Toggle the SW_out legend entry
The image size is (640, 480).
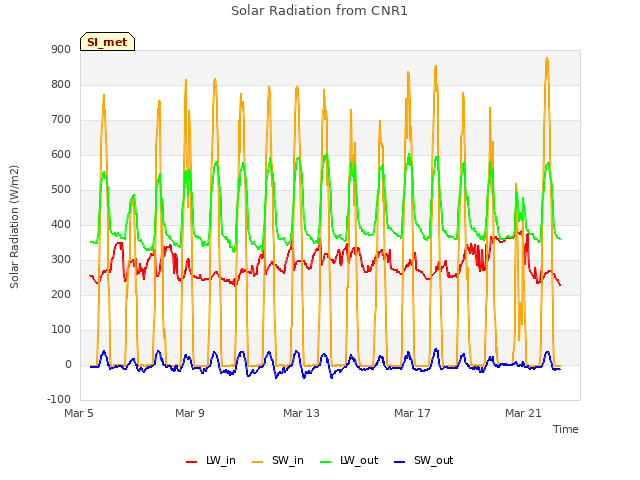424,460
